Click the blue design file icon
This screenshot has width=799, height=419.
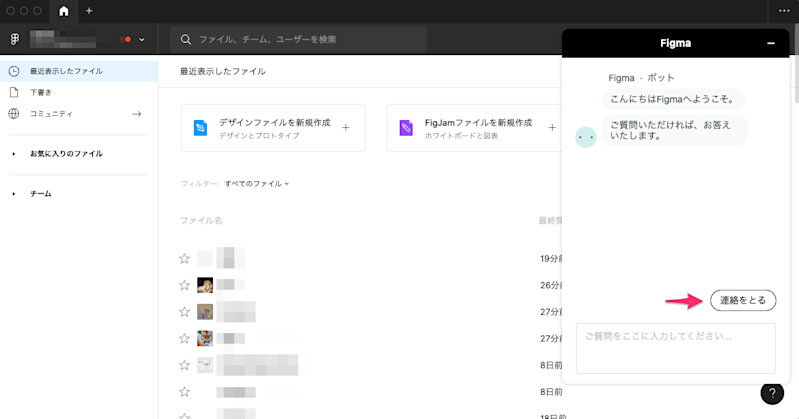[200, 128]
